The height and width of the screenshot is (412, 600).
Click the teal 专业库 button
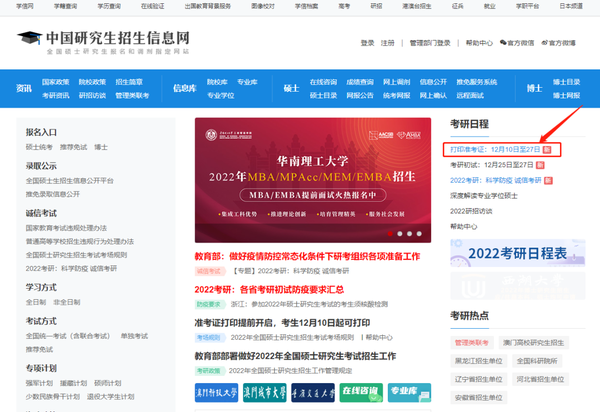(409, 392)
